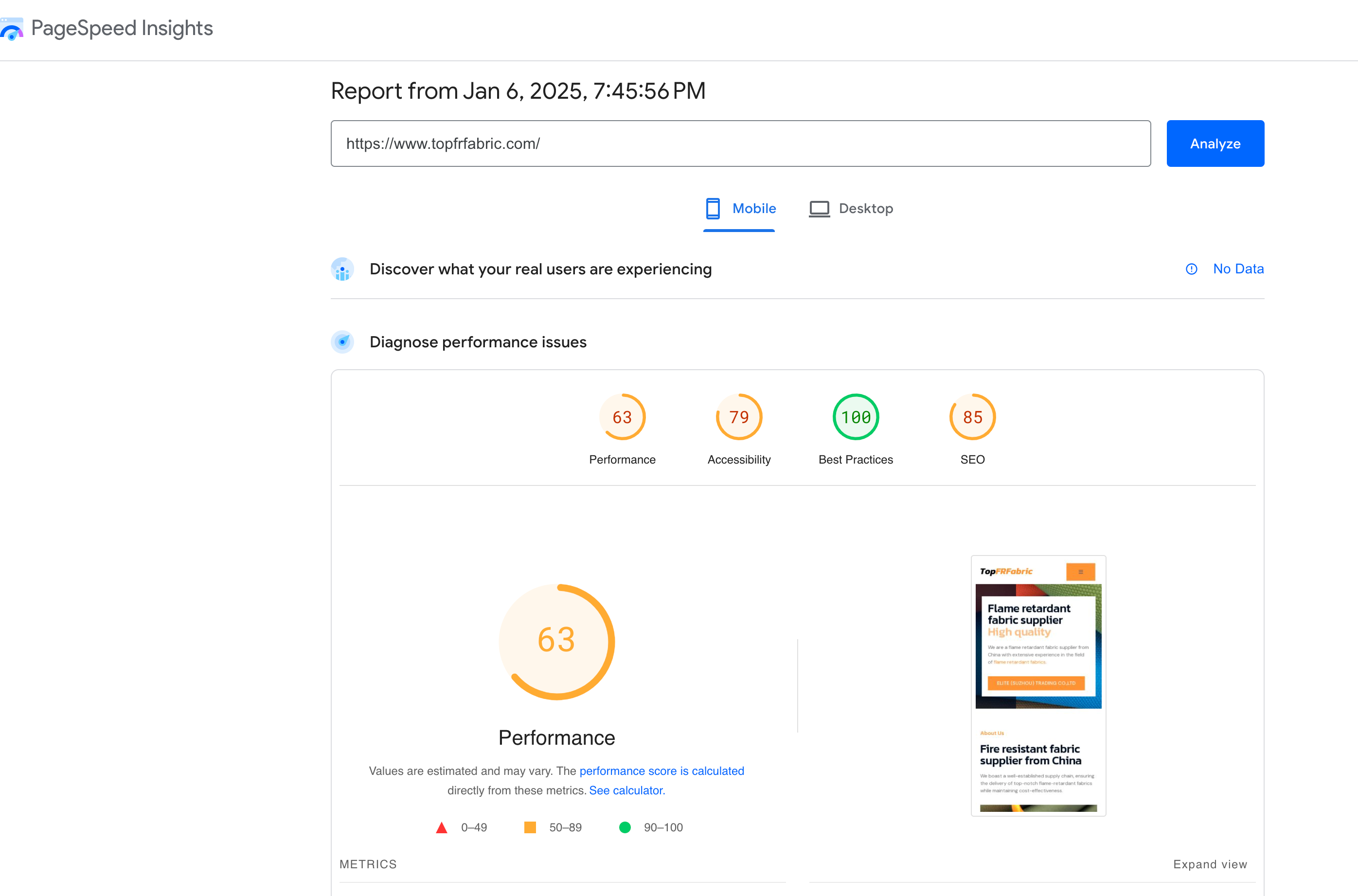The height and width of the screenshot is (896, 1358).
Task: Click Expand view for metrics
Action: [x=1210, y=864]
